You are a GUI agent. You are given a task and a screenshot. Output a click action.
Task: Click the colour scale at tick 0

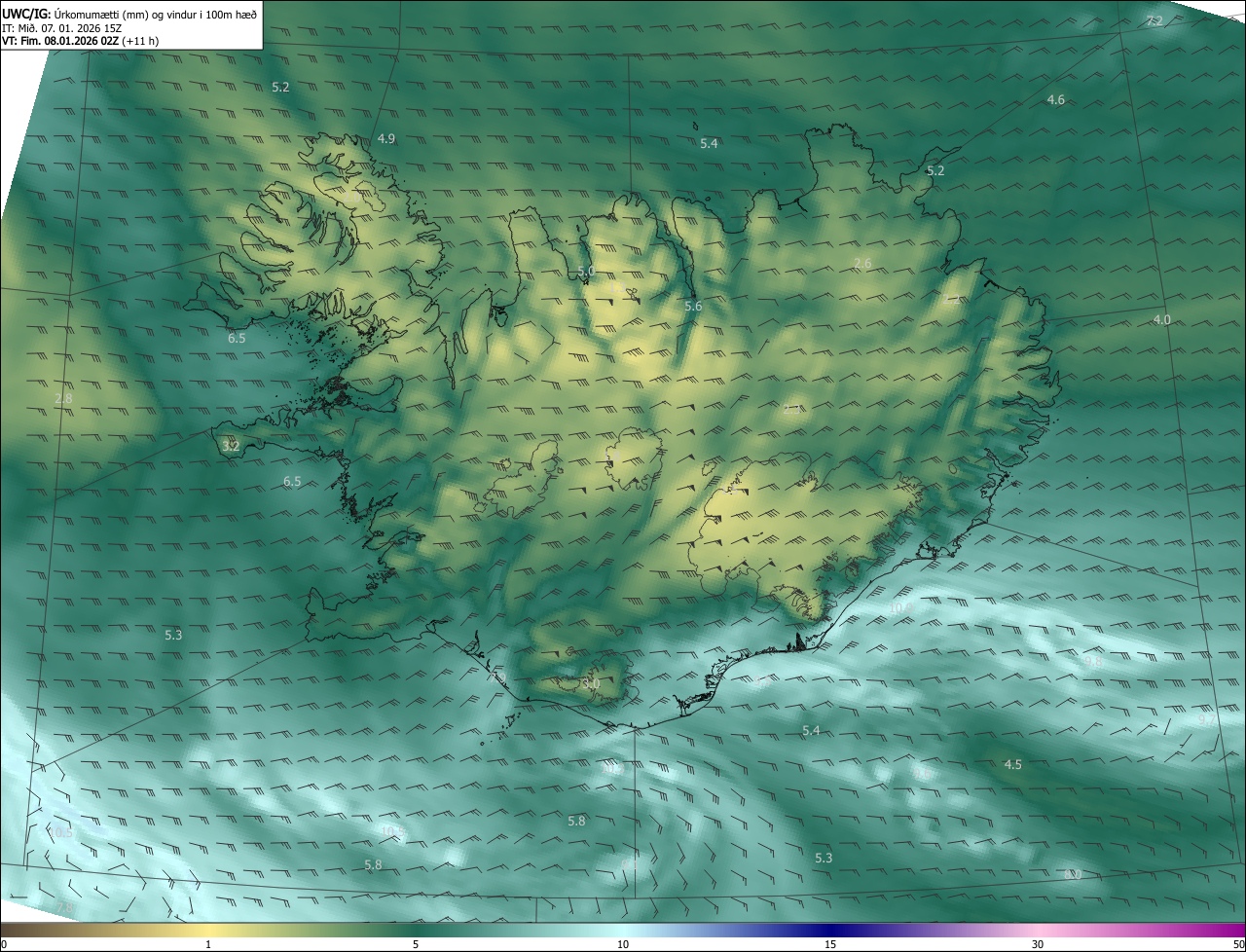click(4, 944)
